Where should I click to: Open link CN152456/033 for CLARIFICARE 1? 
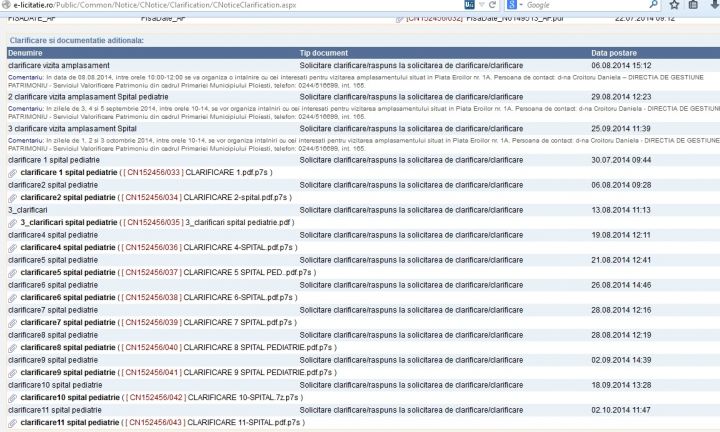[152, 172]
